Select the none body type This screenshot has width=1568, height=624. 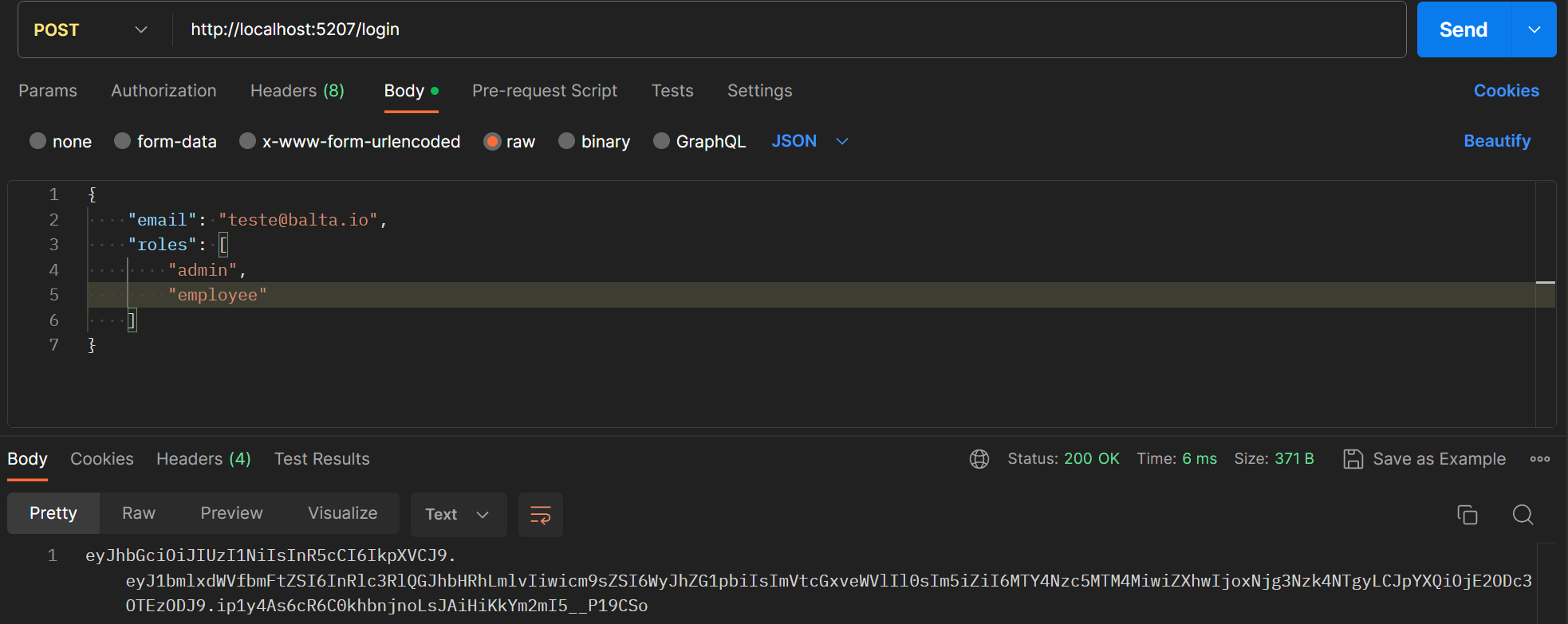[x=37, y=141]
